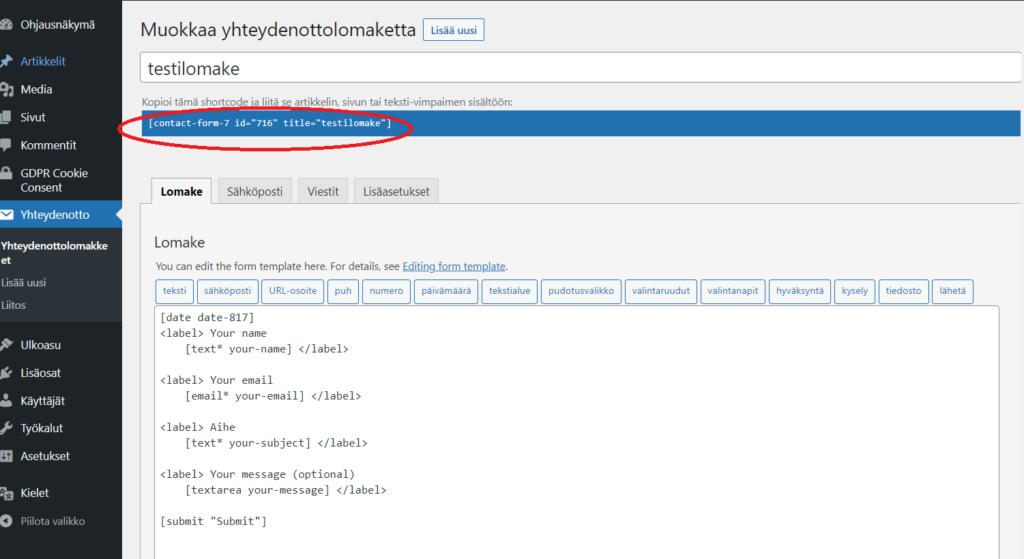1024x559 pixels.
Task: Open Liitos submenu item
Action: click(x=14, y=305)
